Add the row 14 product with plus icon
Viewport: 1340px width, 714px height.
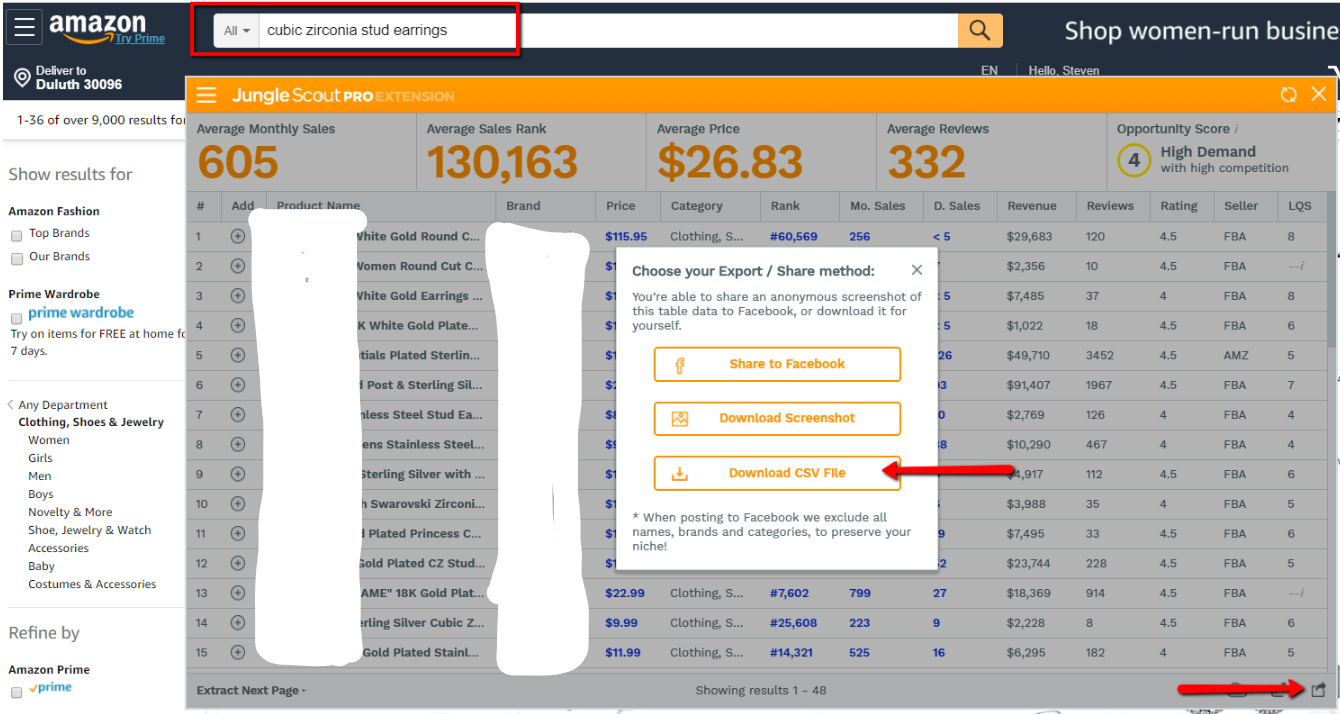[238, 622]
